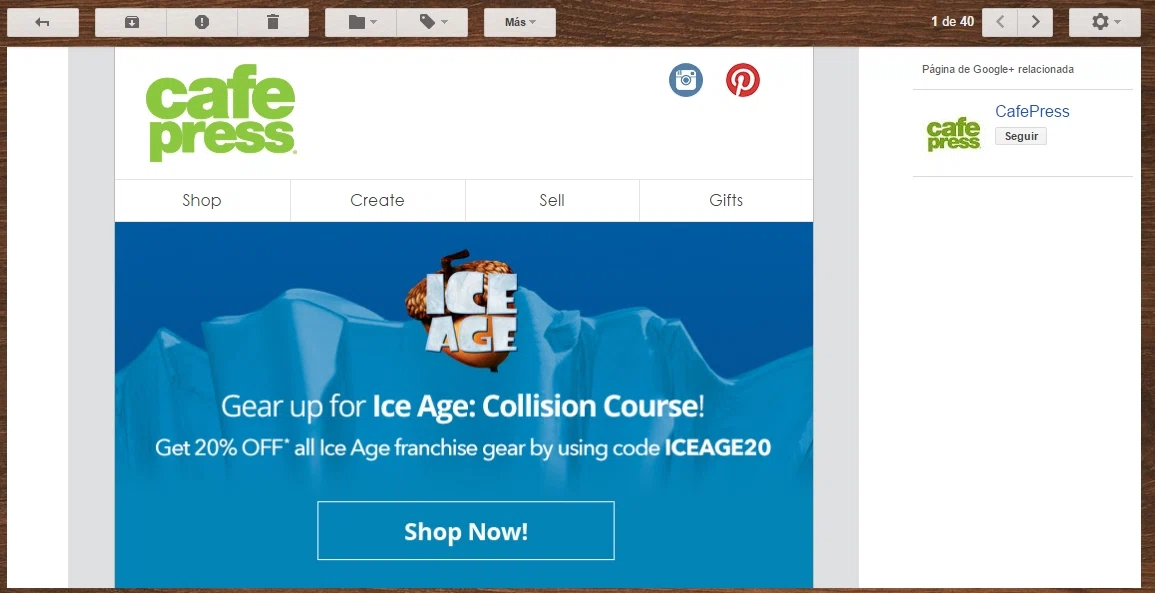Delete email with trash icon

tap(273, 22)
